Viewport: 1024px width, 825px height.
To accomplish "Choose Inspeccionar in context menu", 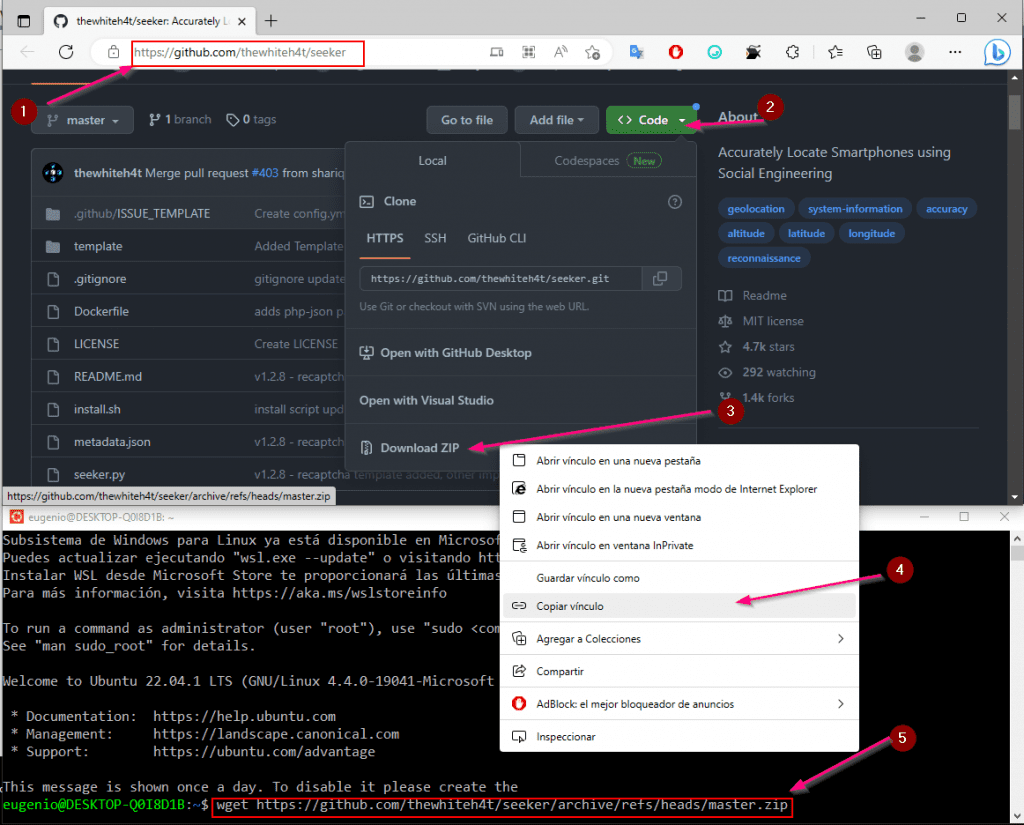I will point(679,737).
